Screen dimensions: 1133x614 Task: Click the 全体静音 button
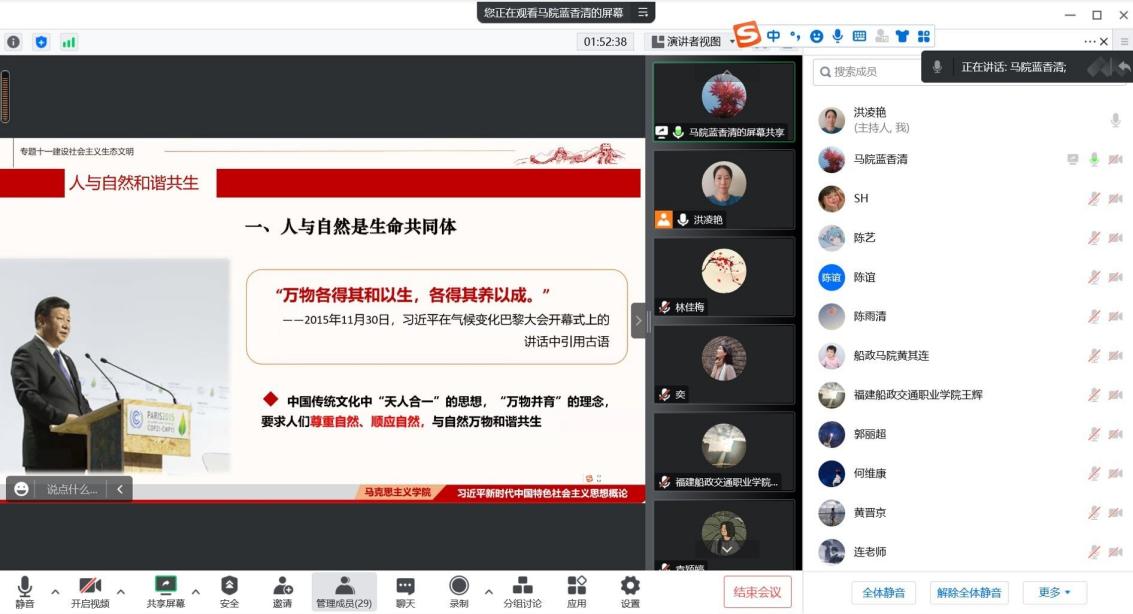point(883,592)
